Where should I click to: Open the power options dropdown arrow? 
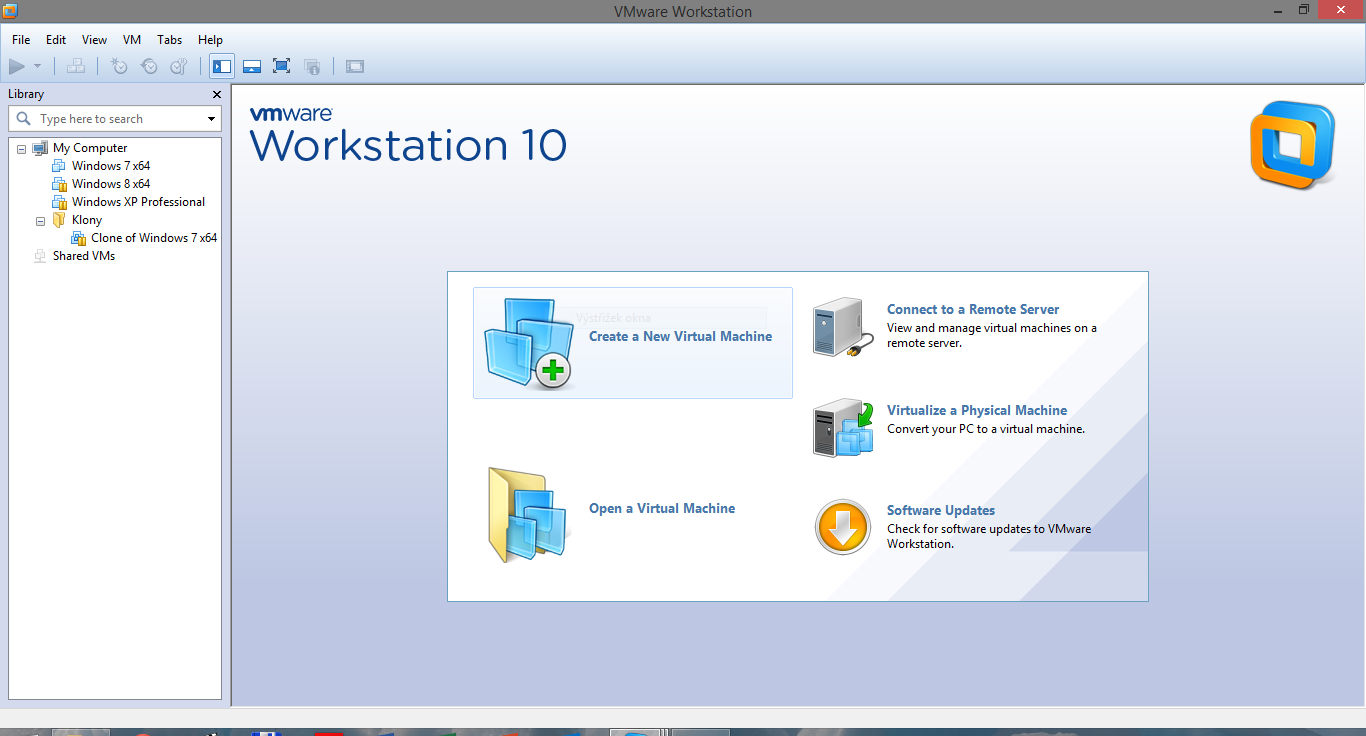pyautogui.click(x=38, y=67)
